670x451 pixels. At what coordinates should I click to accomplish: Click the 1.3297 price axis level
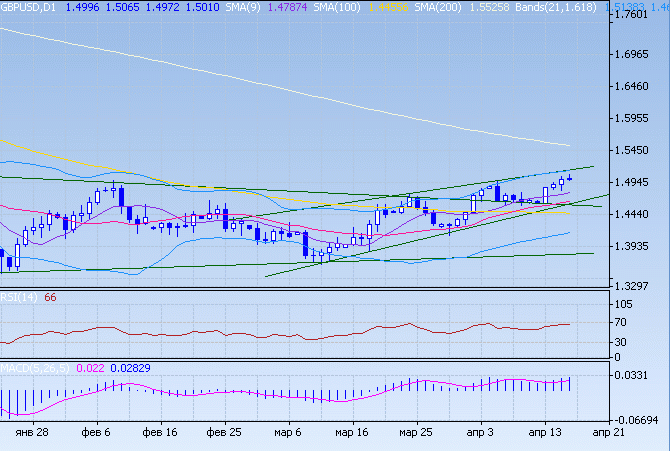click(x=637, y=286)
